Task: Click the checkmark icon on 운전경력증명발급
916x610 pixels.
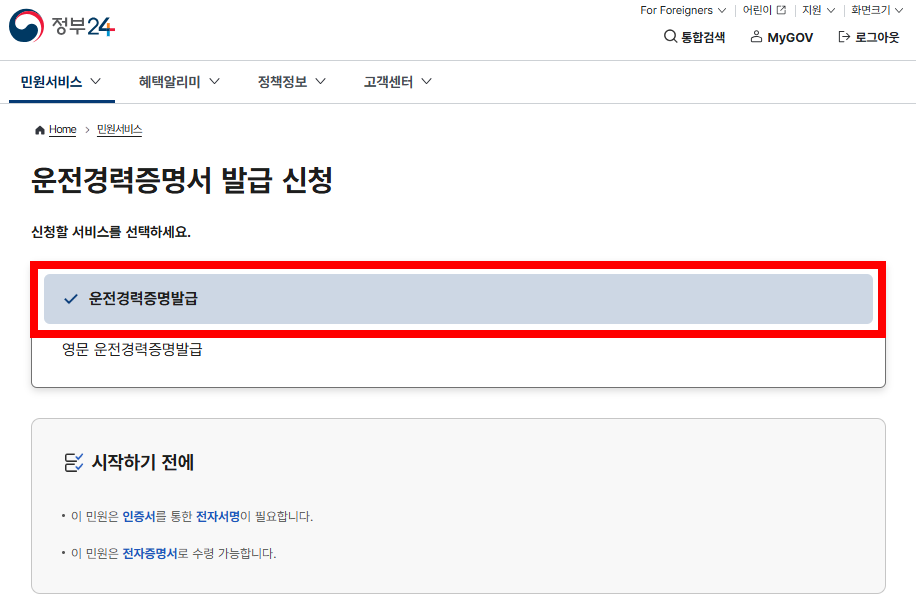Action: click(68, 298)
